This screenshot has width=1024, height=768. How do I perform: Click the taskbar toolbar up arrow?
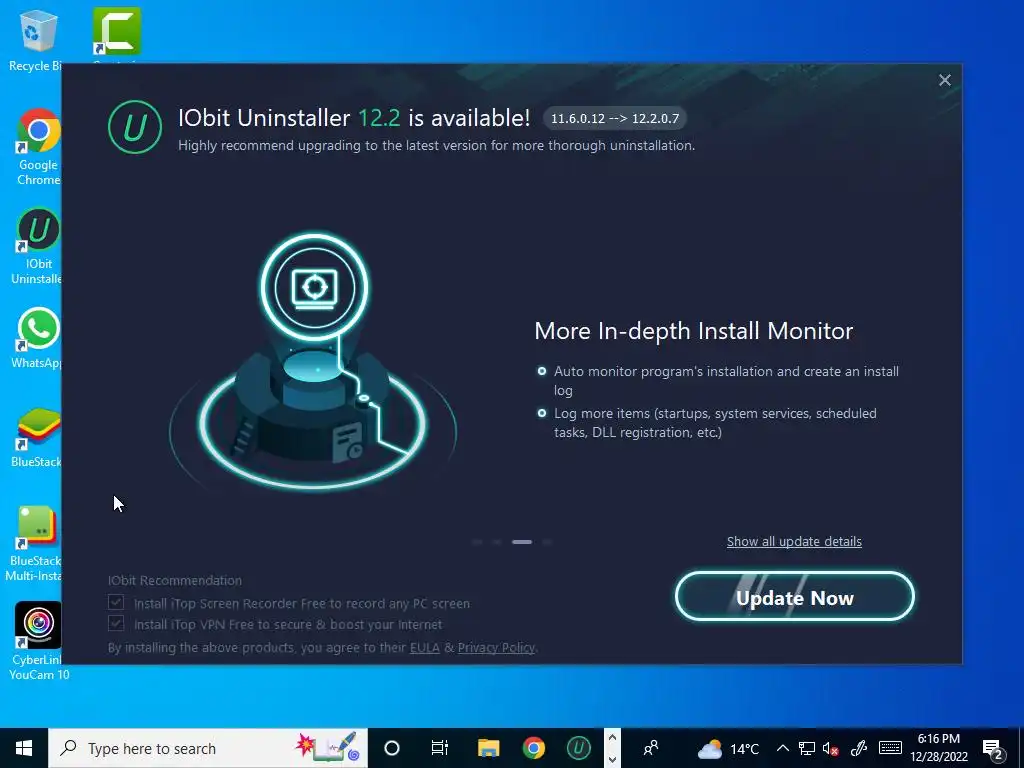(612, 737)
